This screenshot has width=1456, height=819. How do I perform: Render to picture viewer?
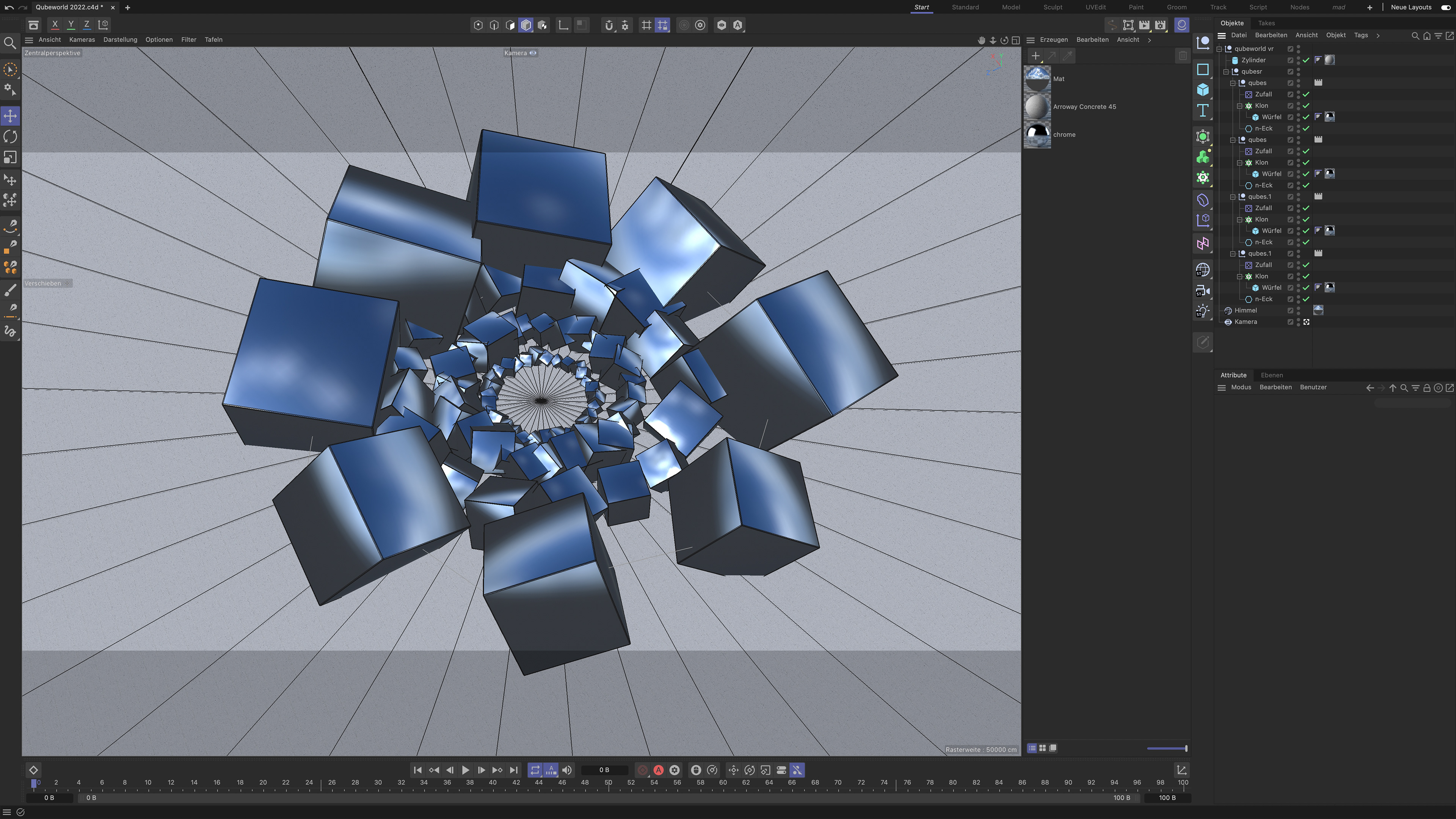[x=1145, y=25]
